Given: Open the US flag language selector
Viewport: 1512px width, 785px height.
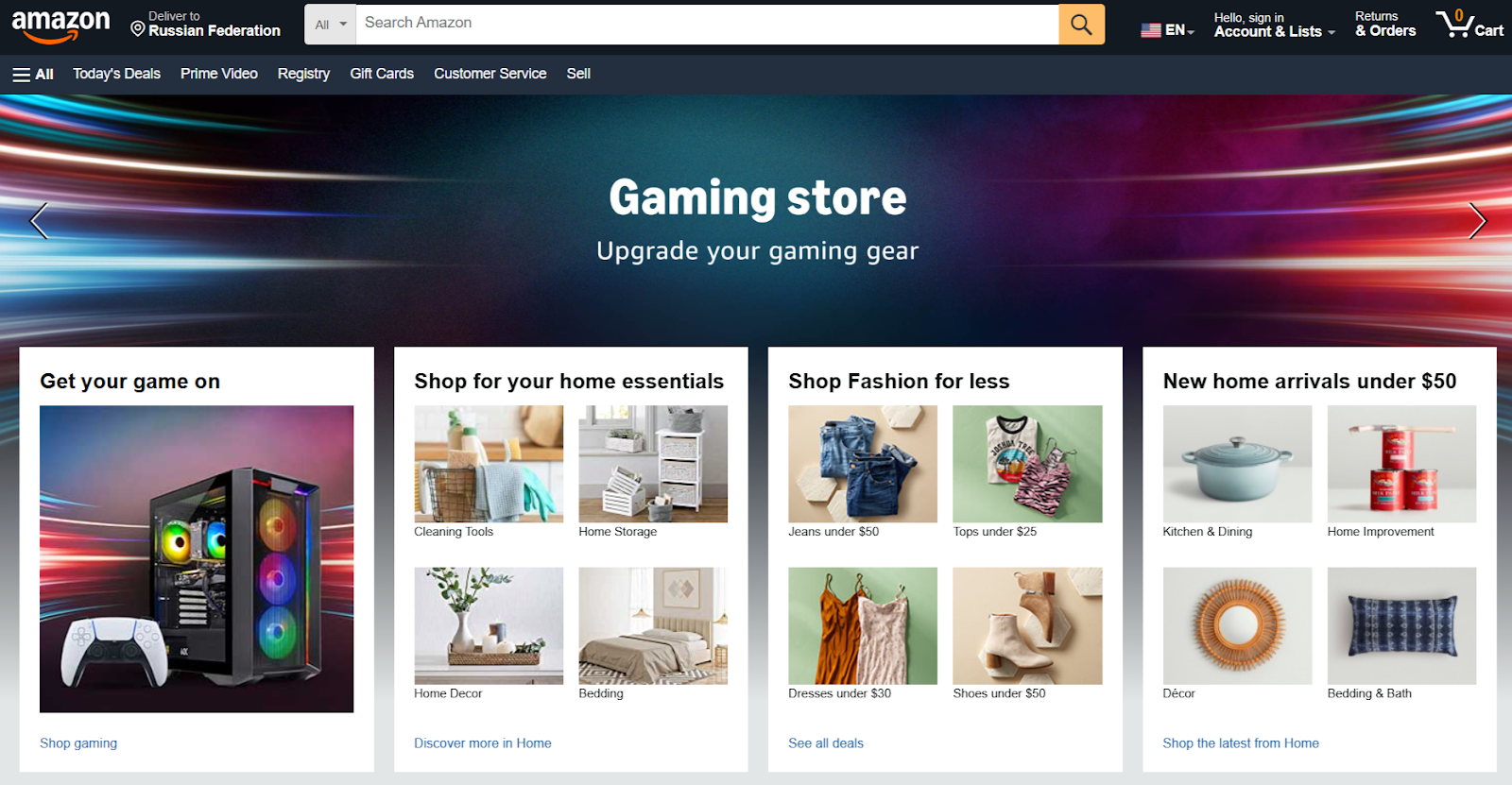Looking at the screenshot, I should (x=1167, y=30).
